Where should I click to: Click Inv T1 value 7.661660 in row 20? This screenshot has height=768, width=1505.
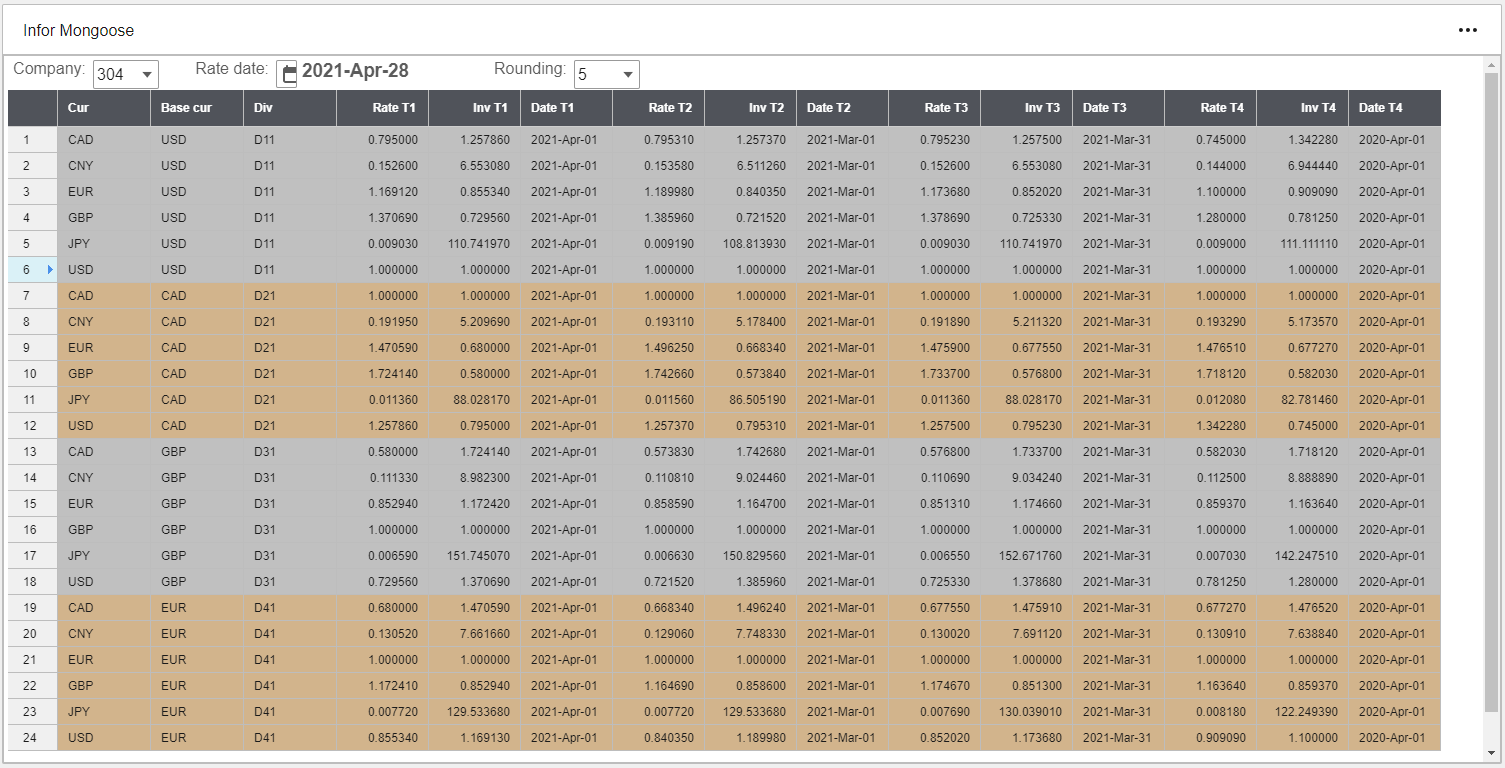click(475, 633)
